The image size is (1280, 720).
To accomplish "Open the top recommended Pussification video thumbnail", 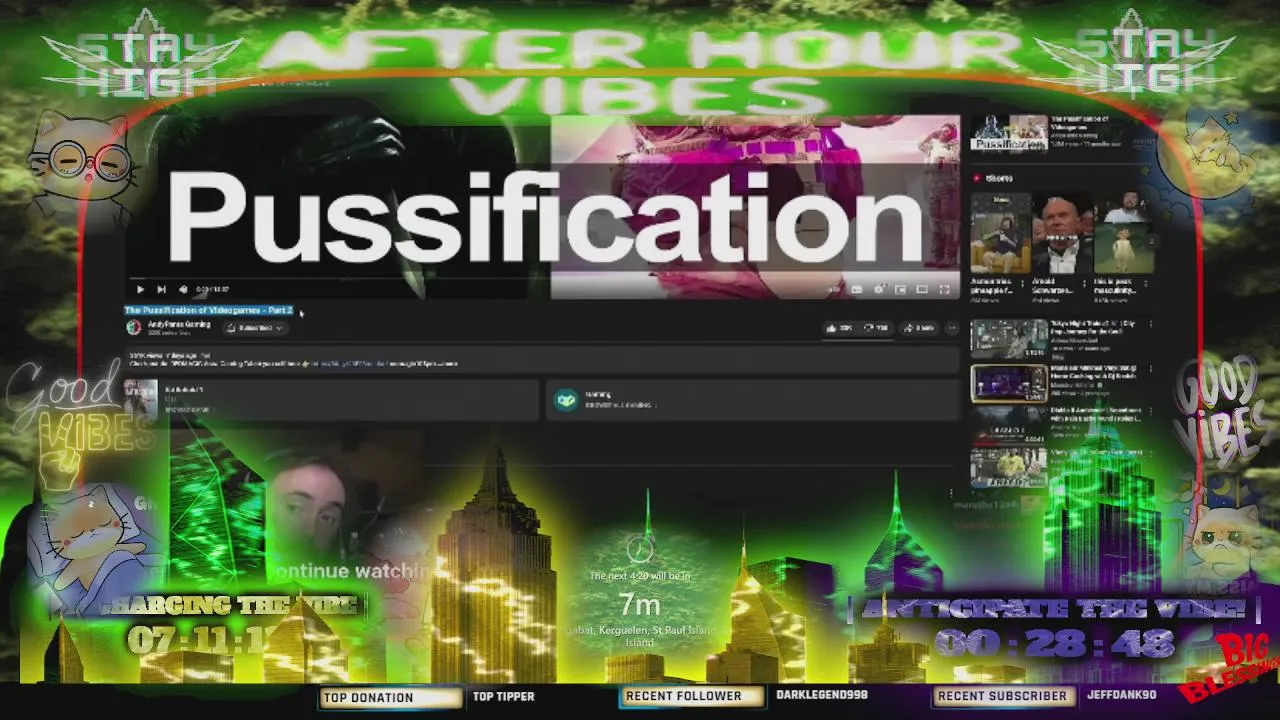I will pos(1009,134).
